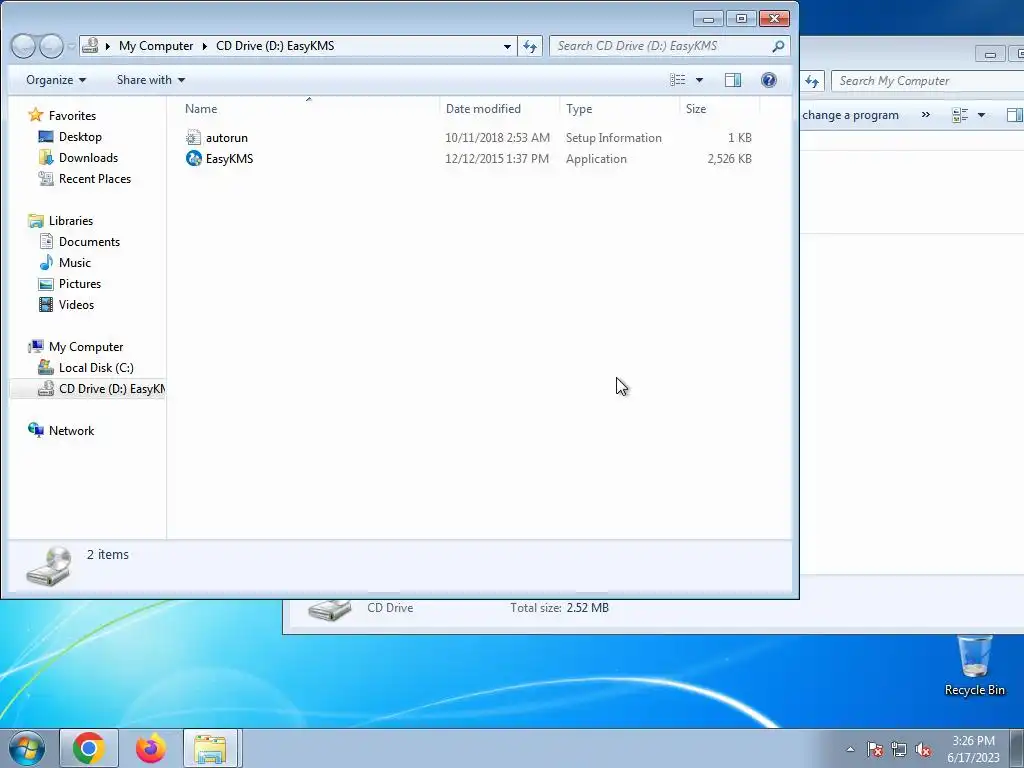Open view dropdown in My Computer window
The height and width of the screenshot is (768, 1024).
981,115
